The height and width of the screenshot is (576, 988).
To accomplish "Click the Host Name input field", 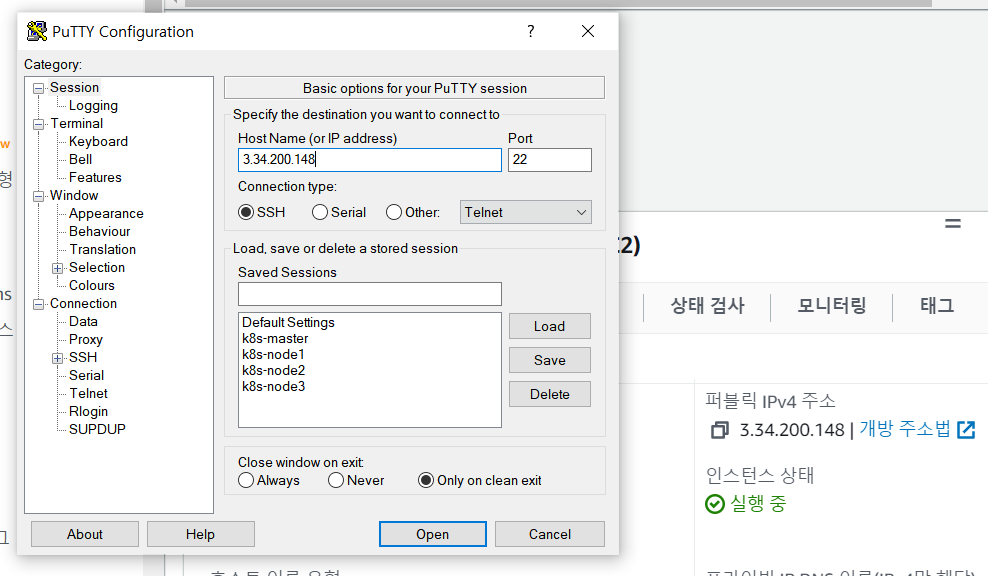I will coord(370,159).
